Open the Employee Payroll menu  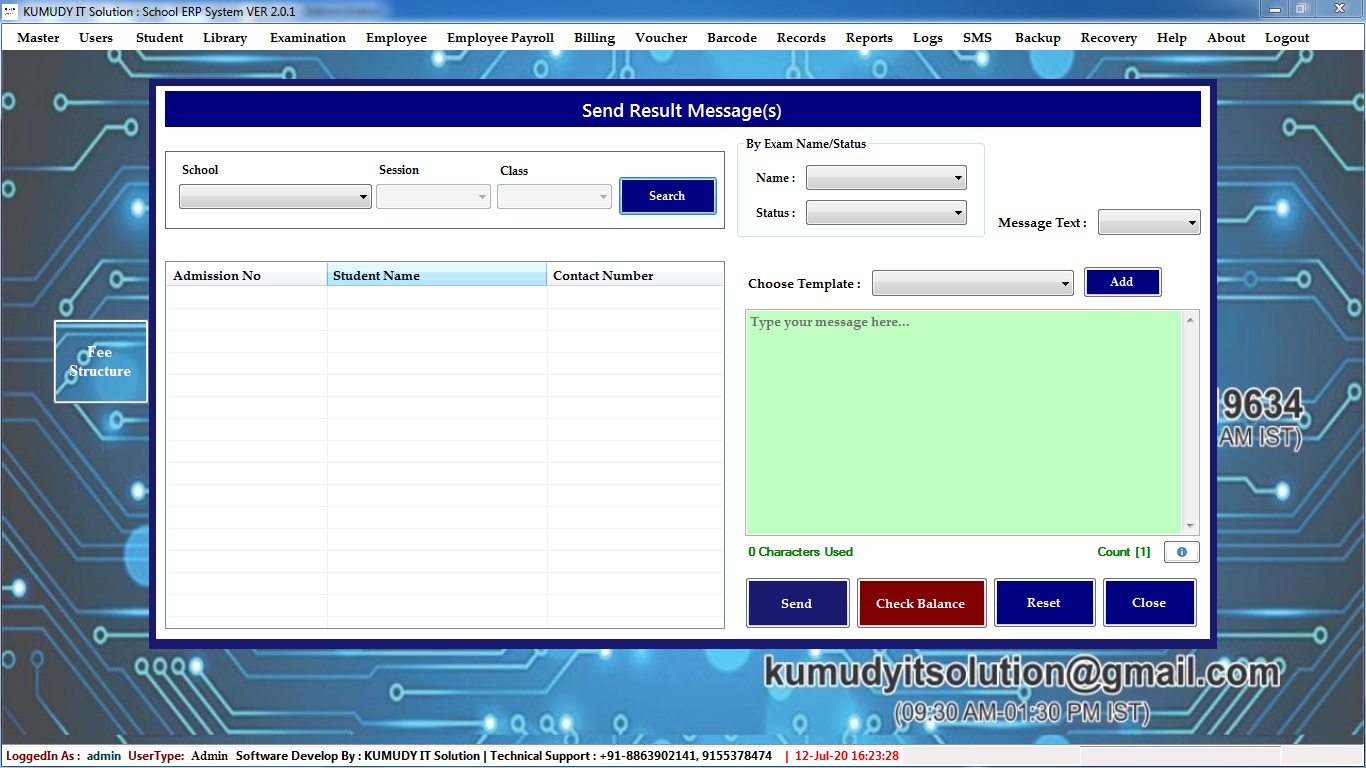tap(500, 38)
